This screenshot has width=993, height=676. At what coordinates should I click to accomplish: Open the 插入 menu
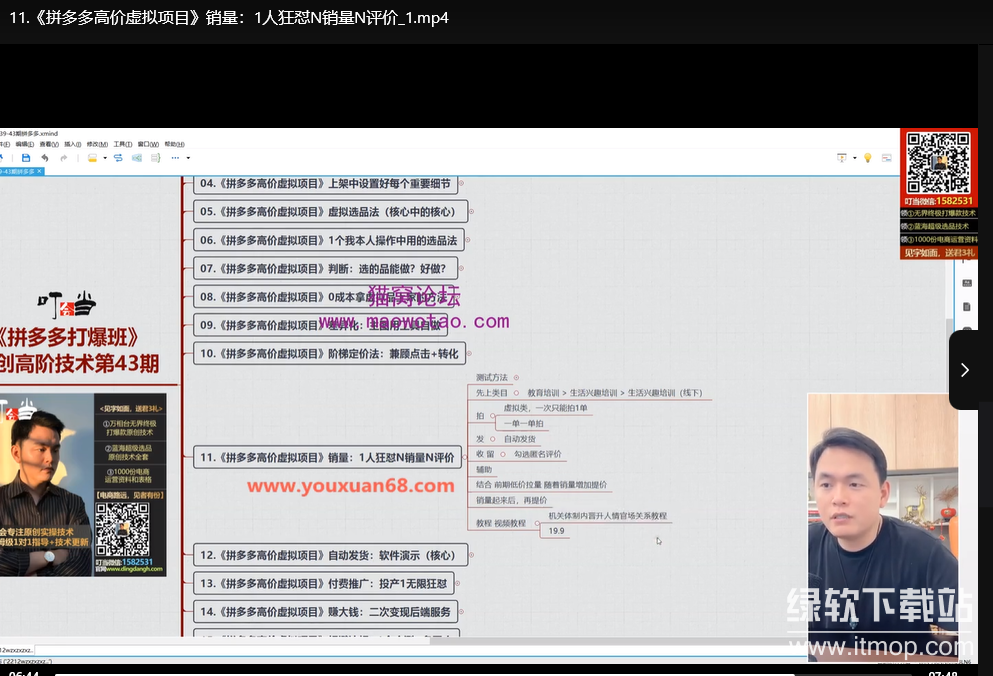point(72,144)
